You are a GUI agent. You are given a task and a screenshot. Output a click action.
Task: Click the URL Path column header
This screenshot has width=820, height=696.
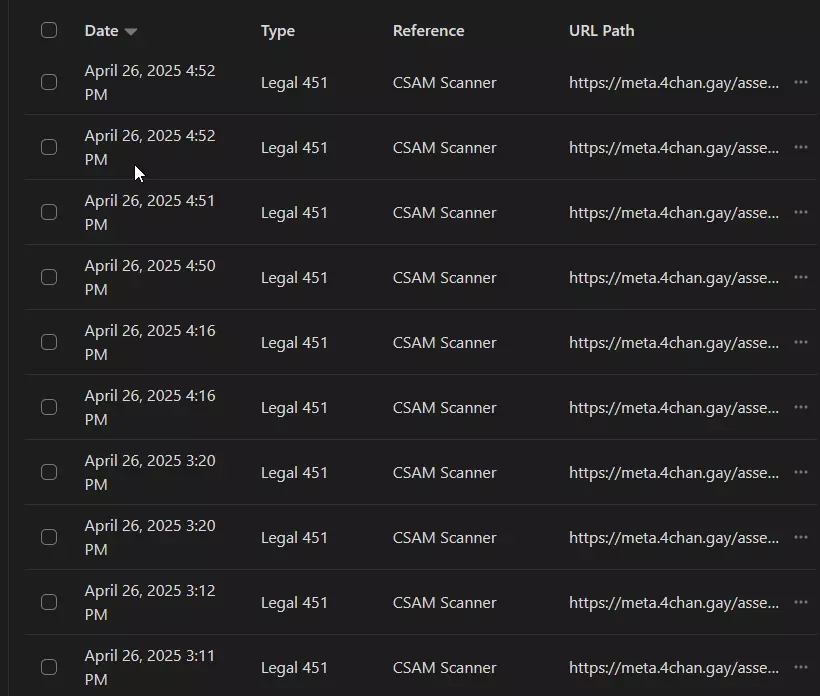[601, 31]
